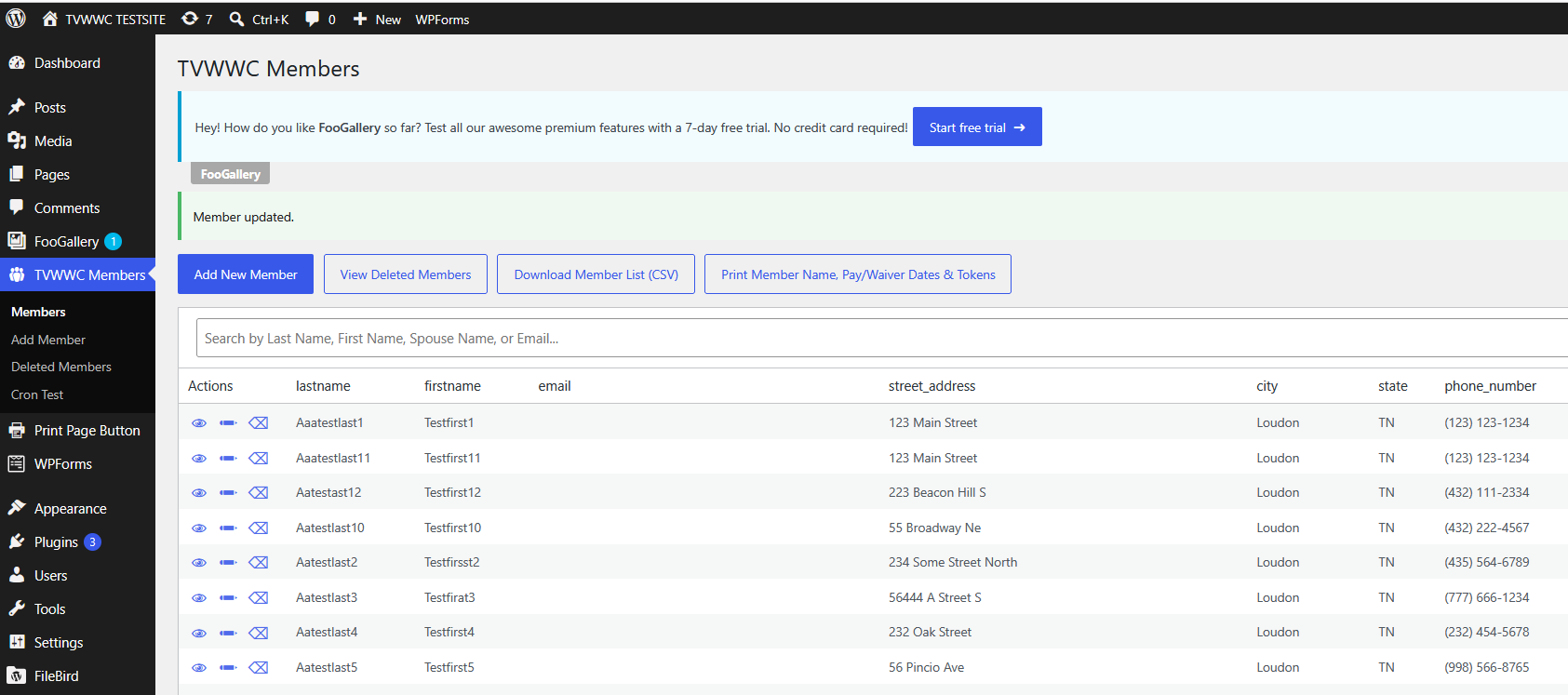Image resolution: width=1568 pixels, height=695 pixels.
Task: Delete member Aatestlast5 with the X icon
Action: coord(259,667)
